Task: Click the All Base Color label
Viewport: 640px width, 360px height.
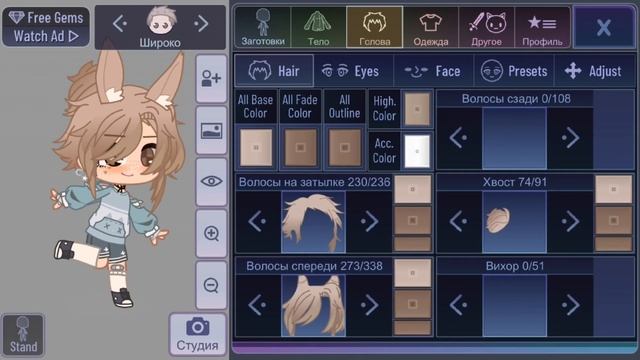Action: click(255, 107)
